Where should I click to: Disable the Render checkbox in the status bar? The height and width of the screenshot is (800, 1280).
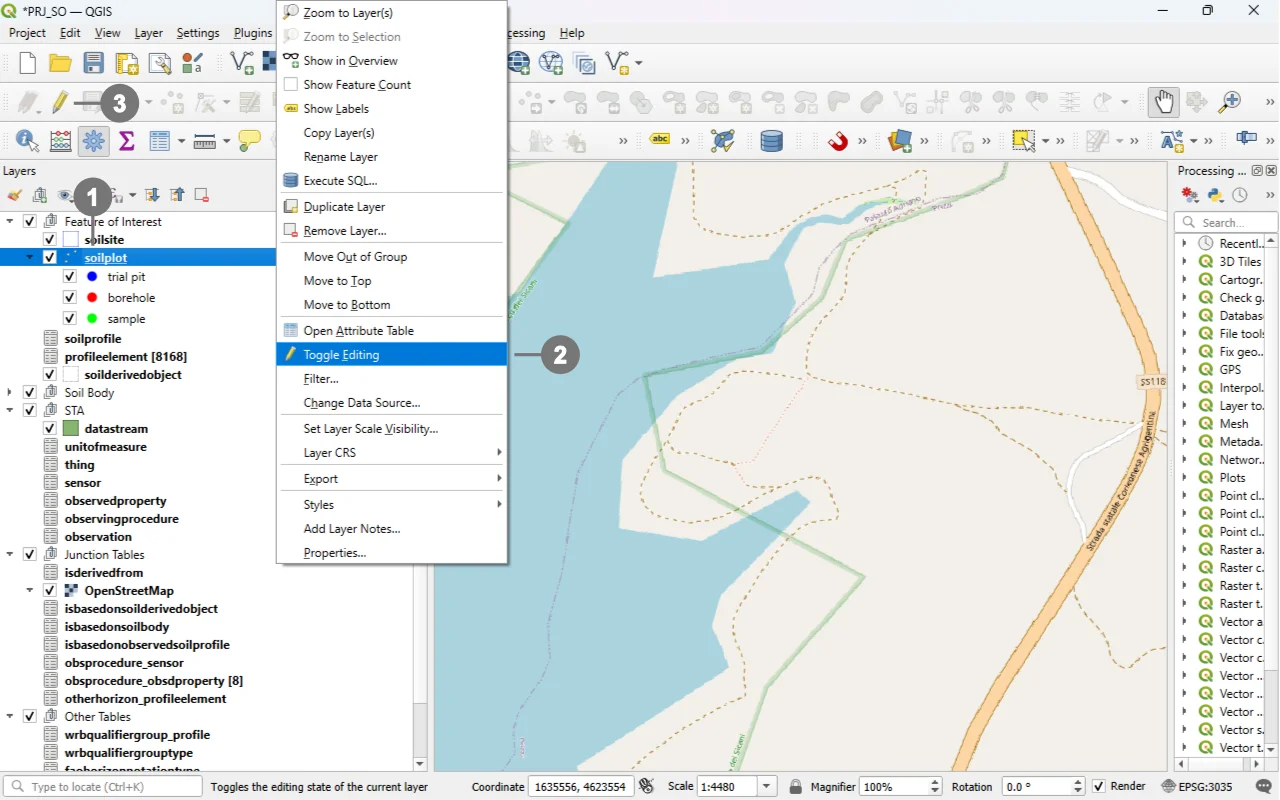[x=1099, y=787]
